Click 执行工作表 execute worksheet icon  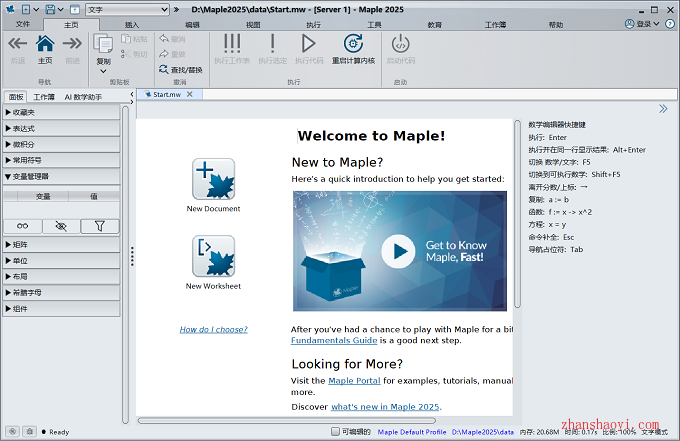tap(232, 44)
